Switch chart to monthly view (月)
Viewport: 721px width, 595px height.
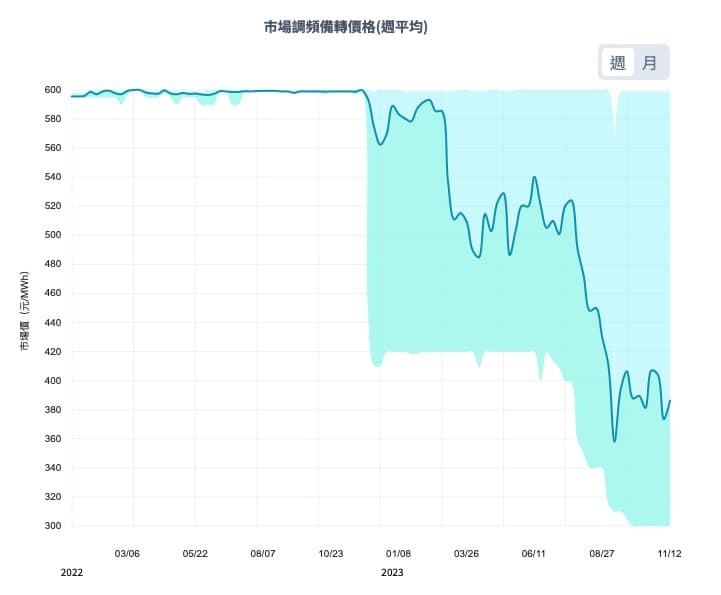coord(650,63)
